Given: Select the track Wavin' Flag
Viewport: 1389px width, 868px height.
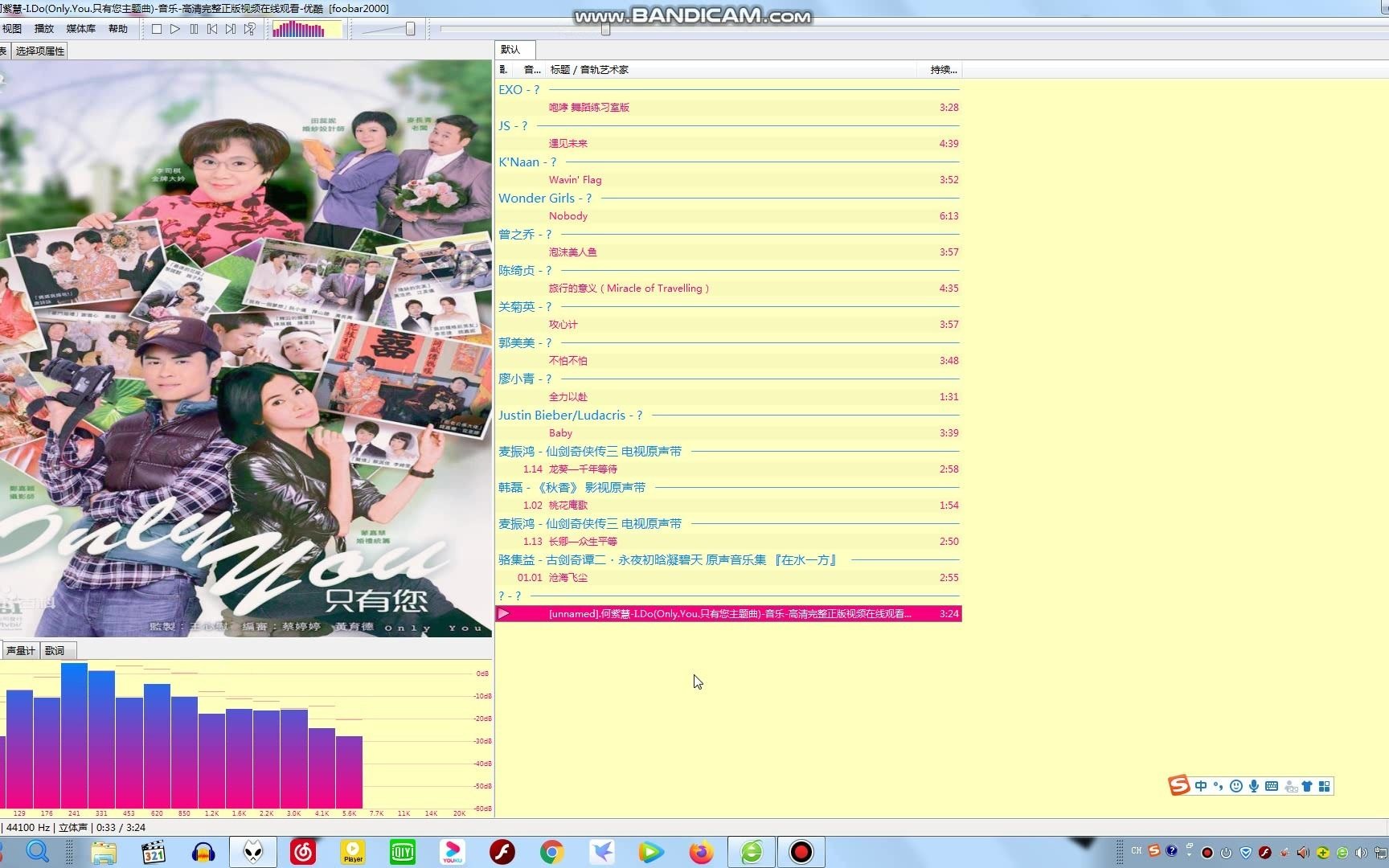Looking at the screenshot, I should tap(728, 180).
